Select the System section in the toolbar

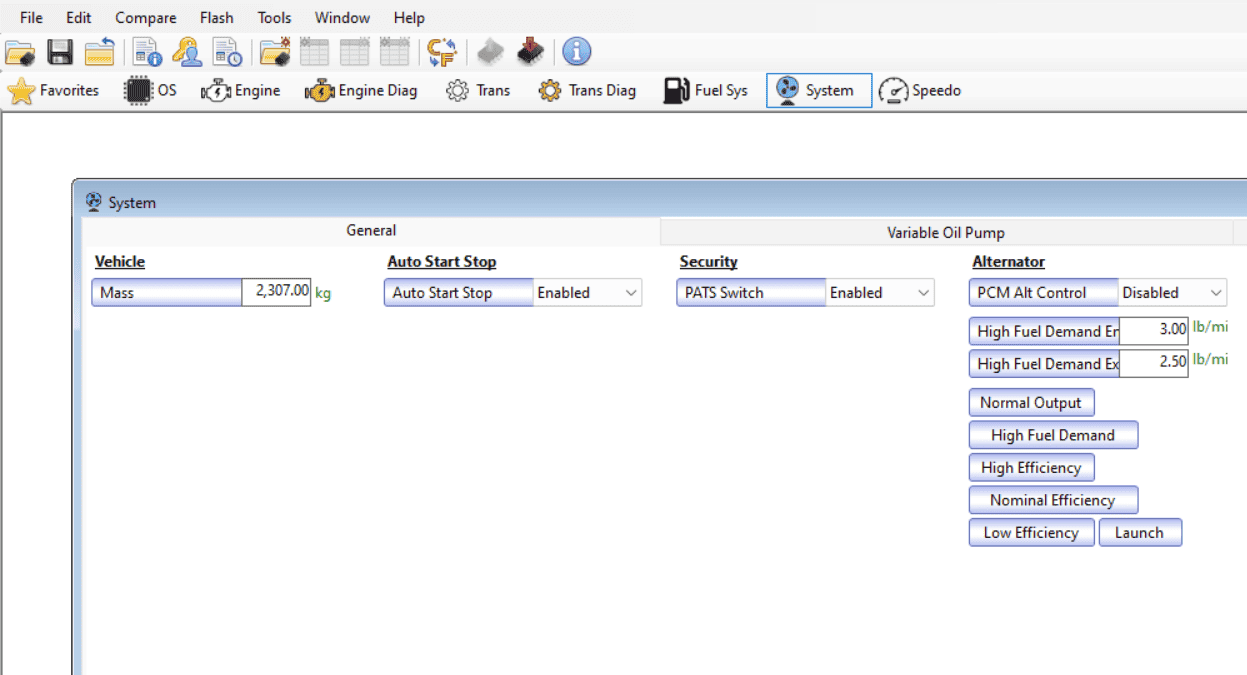coord(819,91)
